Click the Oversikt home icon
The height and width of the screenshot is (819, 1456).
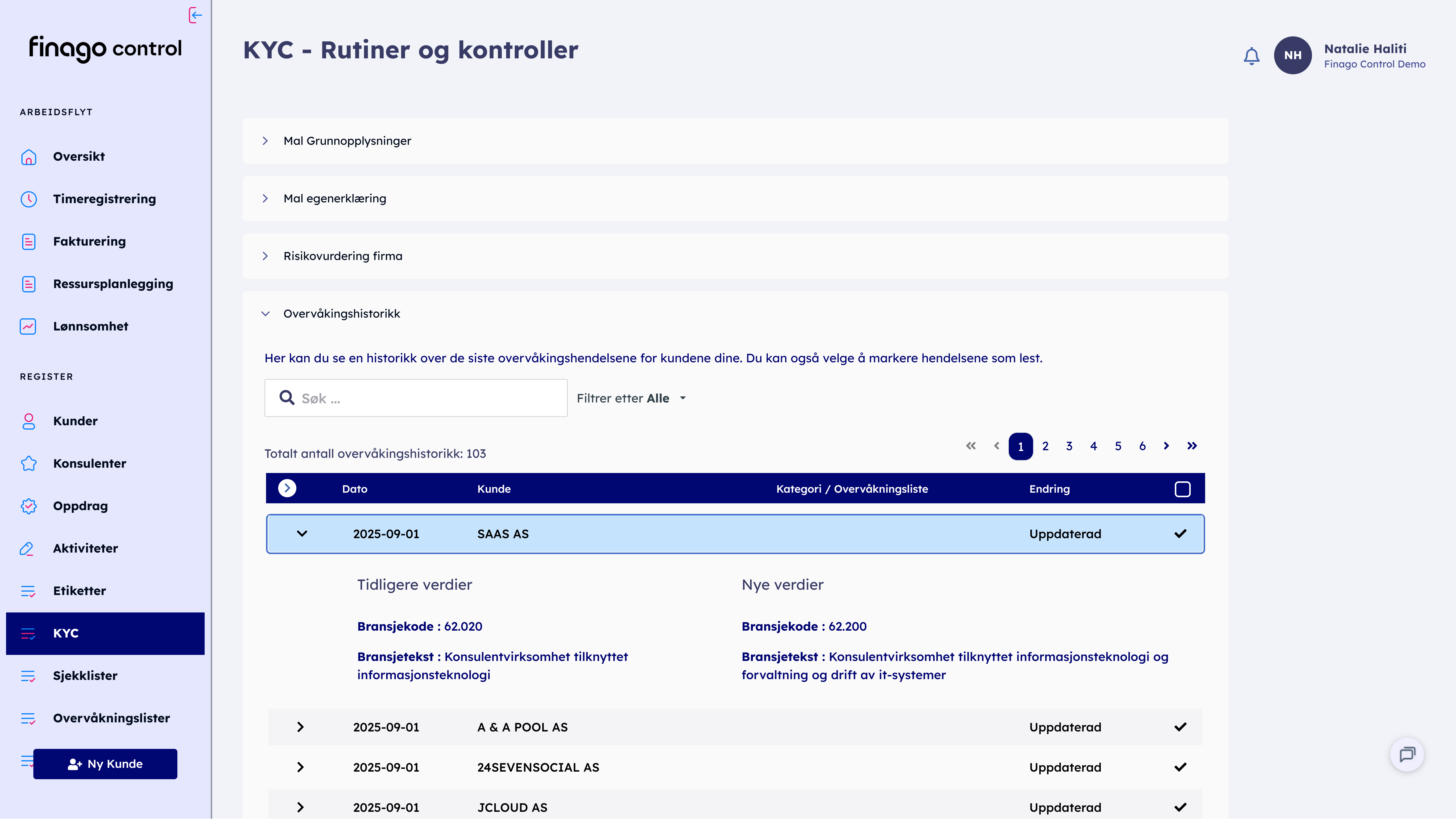coord(28,157)
